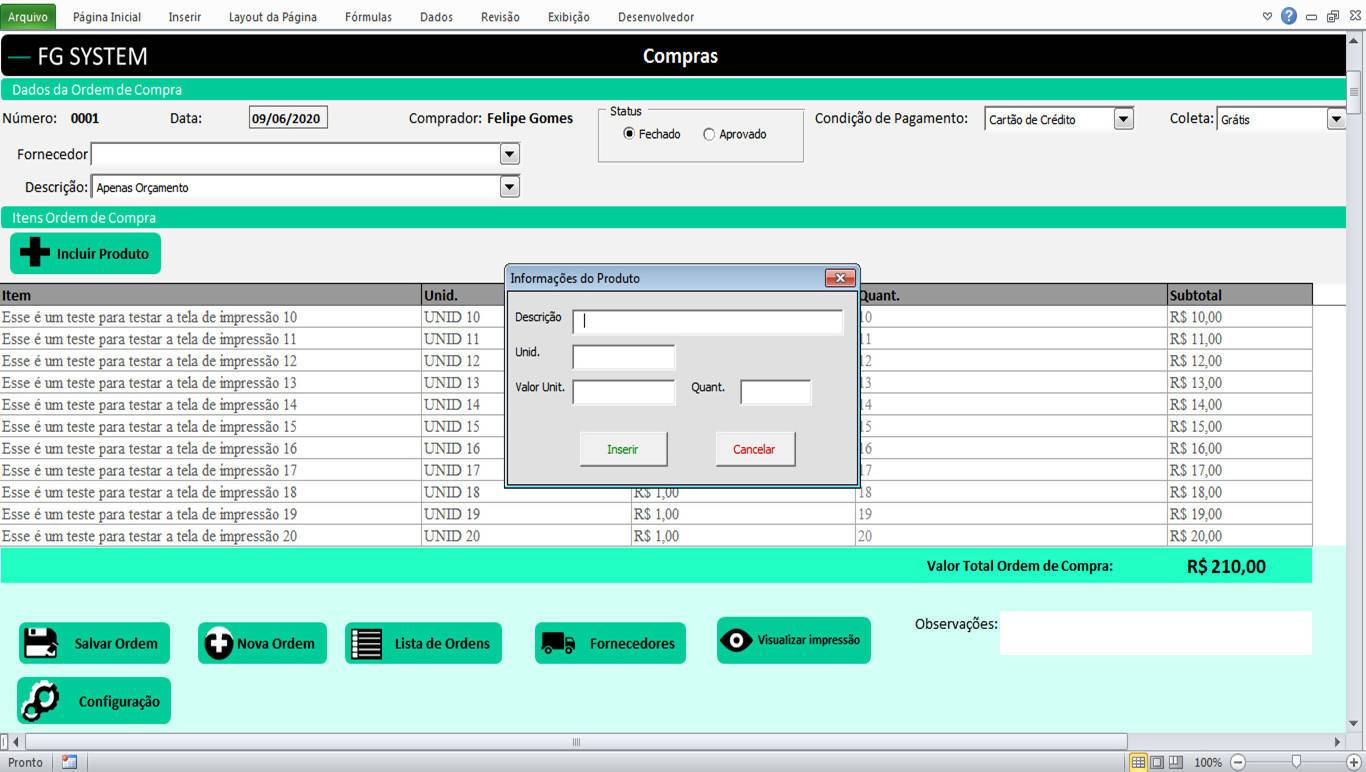Open the Fornecedor dropdown arrow
The image size is (1366, 772).
(510, 154)
